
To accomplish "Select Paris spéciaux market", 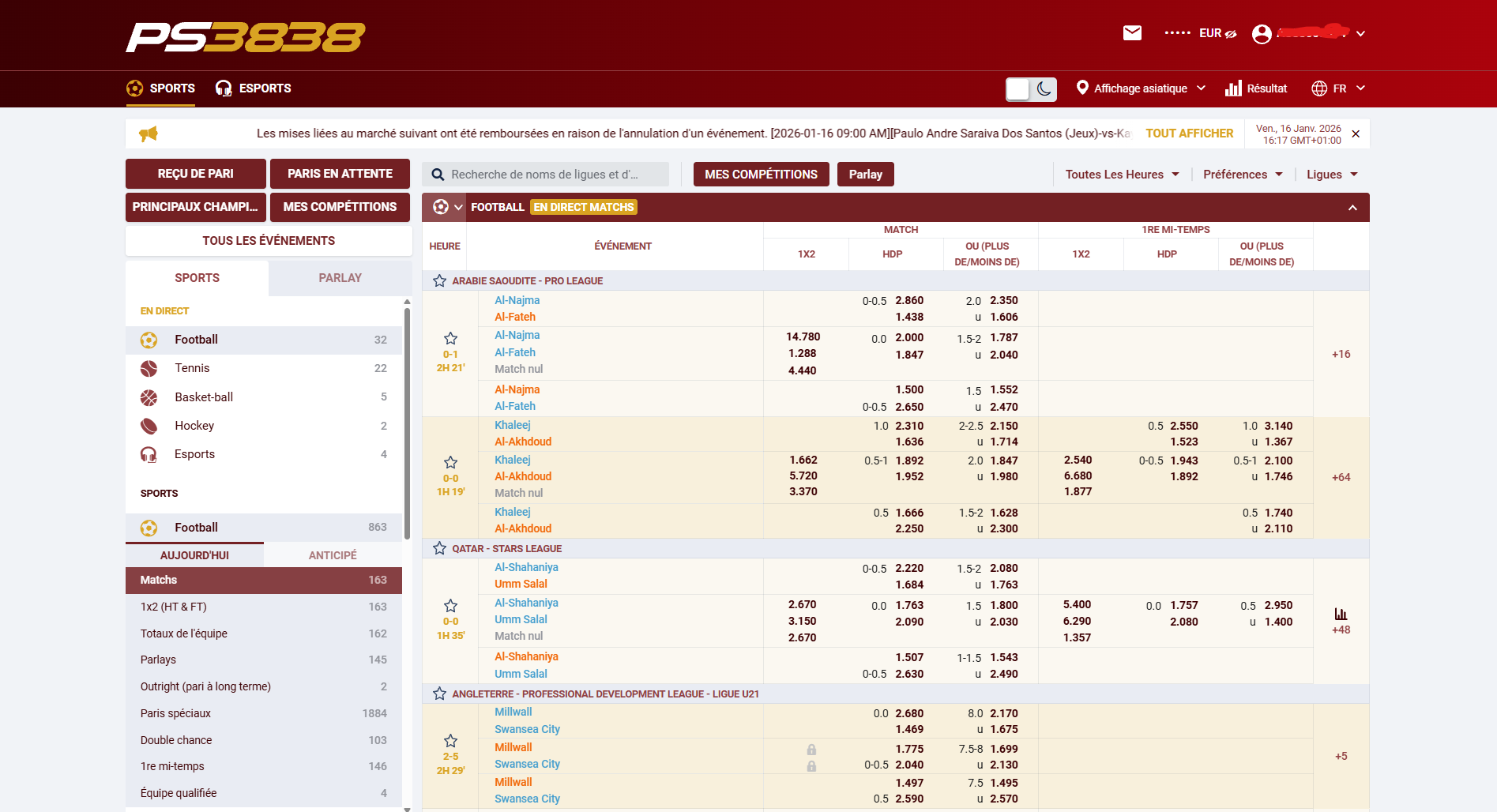I will point(264,713).
